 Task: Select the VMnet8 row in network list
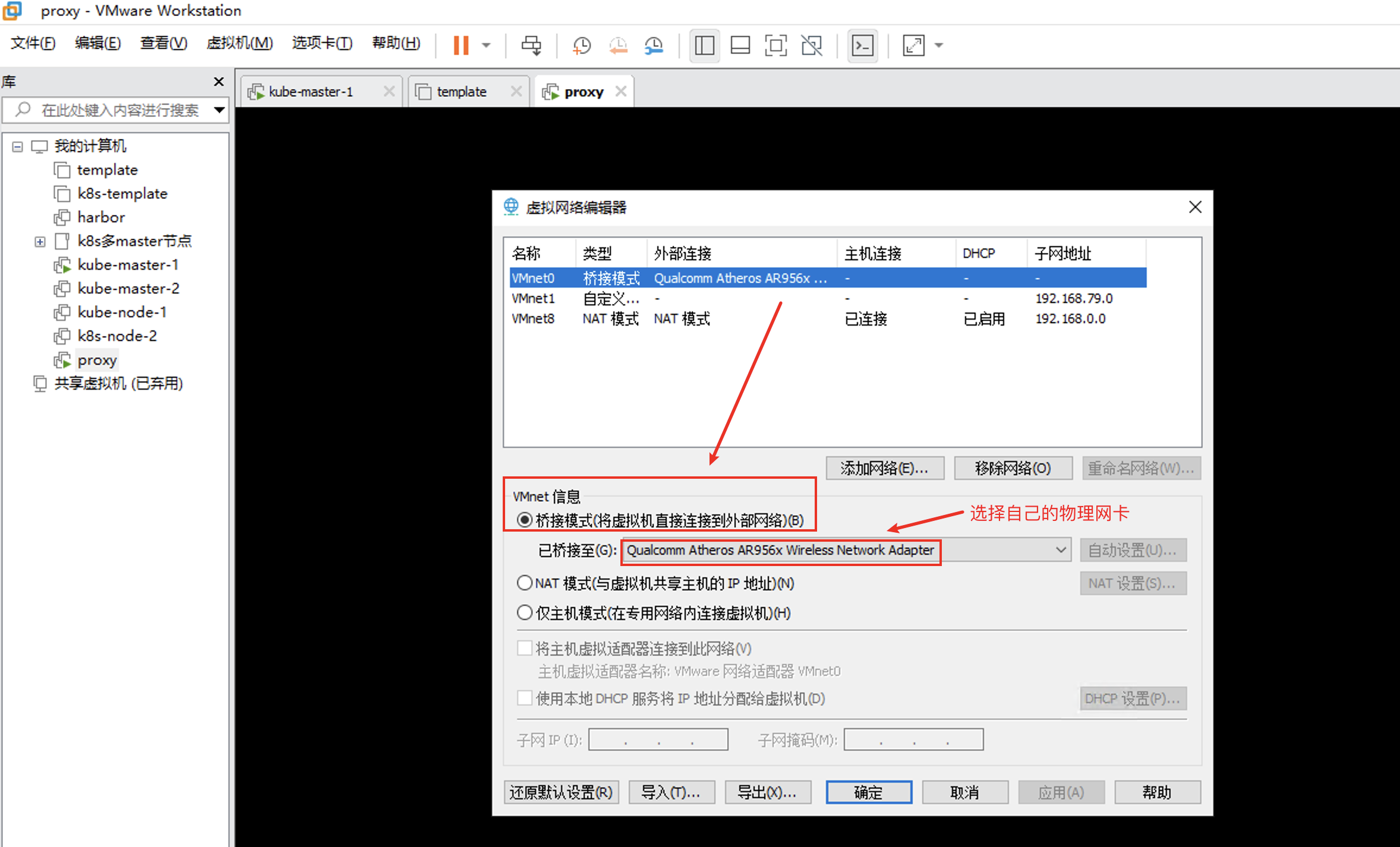click(828, 318)
